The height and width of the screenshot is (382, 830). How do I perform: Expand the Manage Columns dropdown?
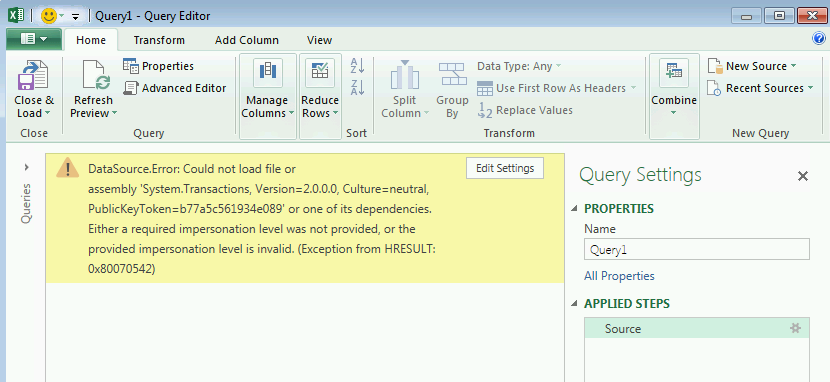click(291, 113)
